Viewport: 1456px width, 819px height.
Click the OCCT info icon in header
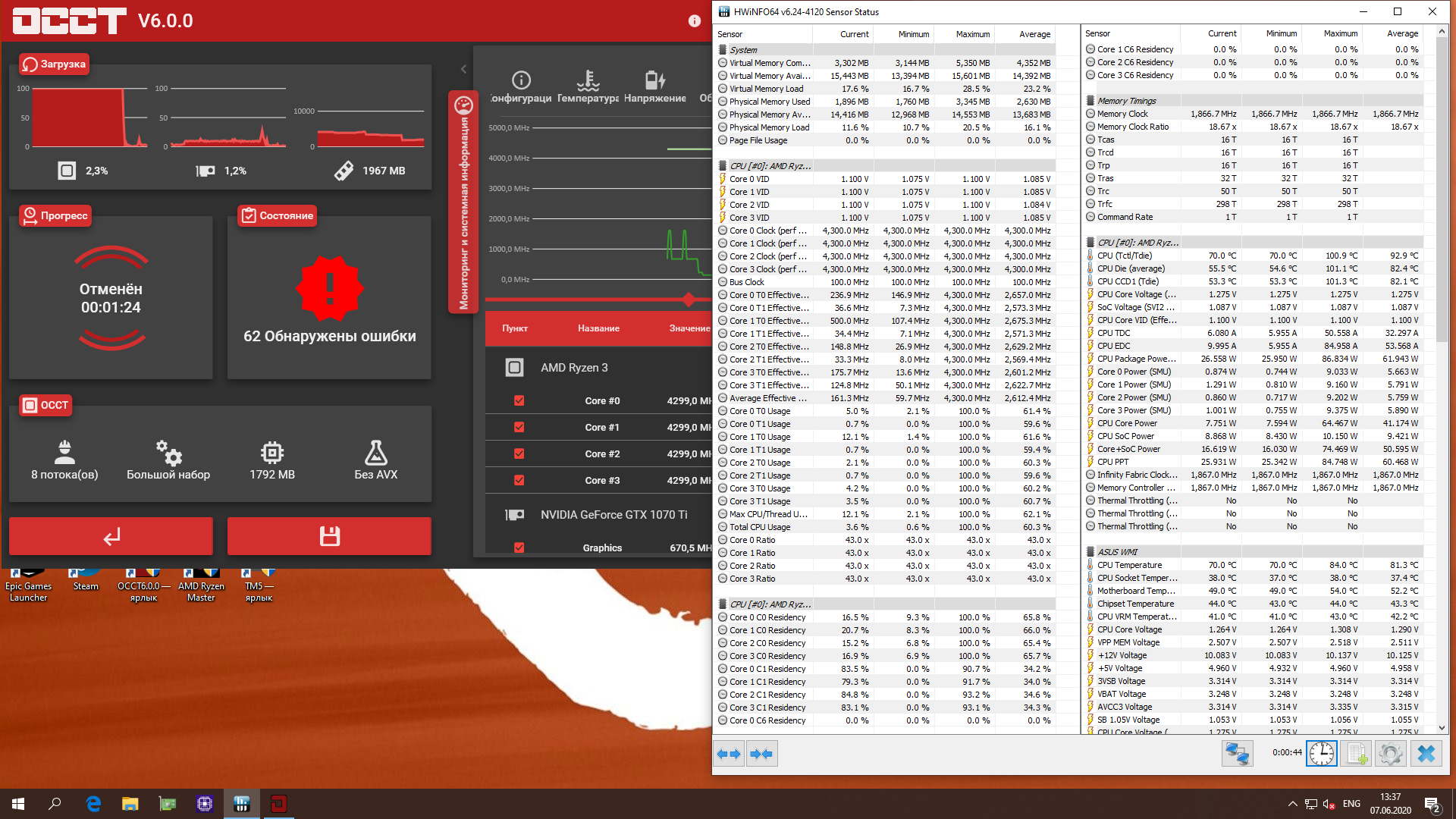pos(694,21)
